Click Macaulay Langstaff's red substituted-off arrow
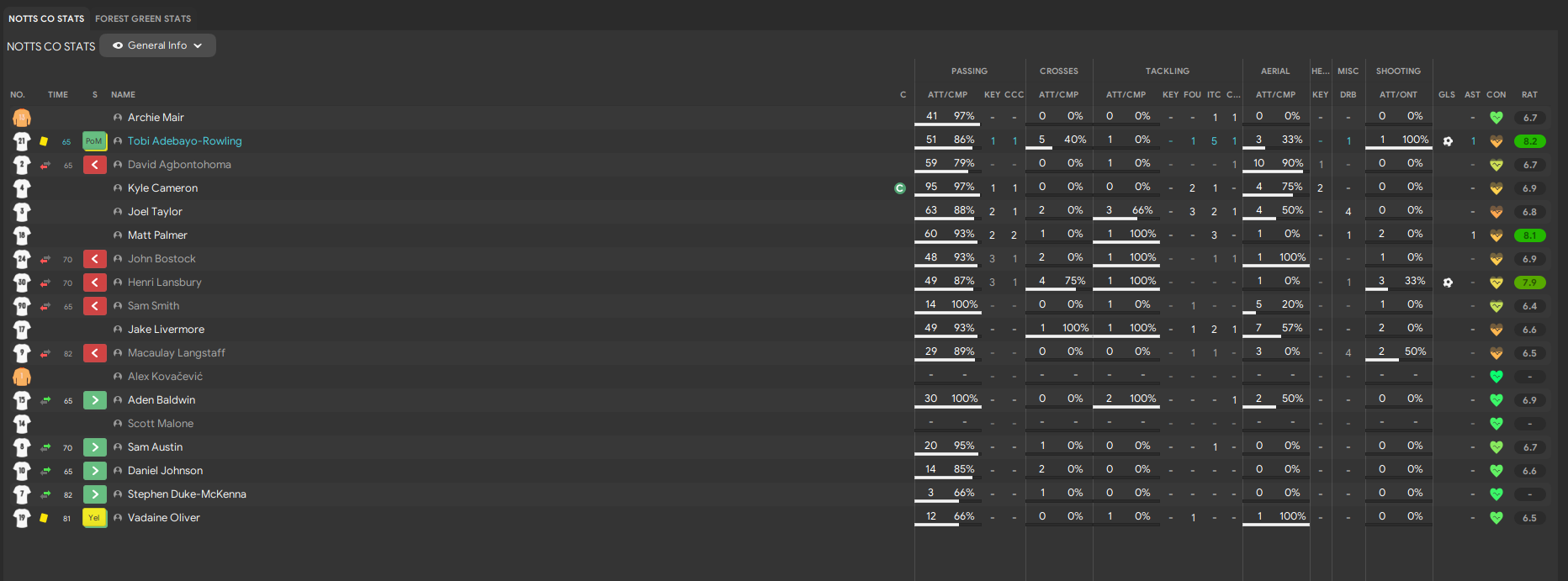 (94, 353)
